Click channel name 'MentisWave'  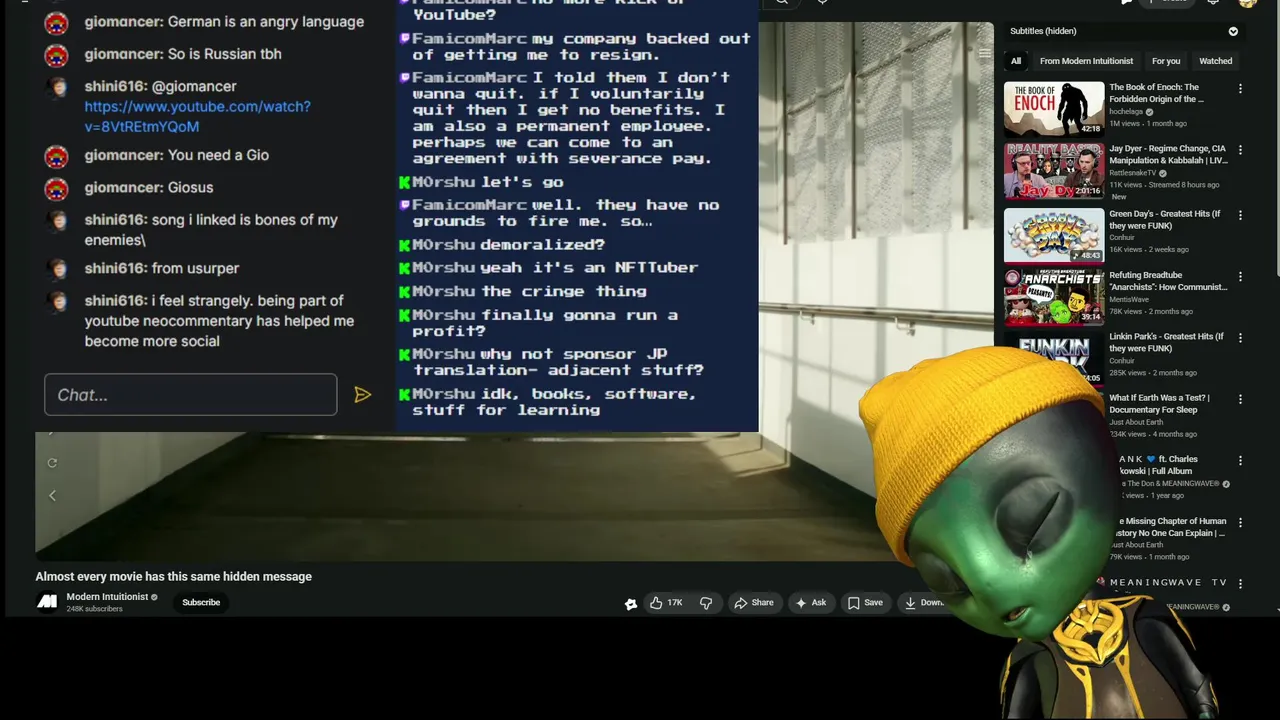point(1129,299)
